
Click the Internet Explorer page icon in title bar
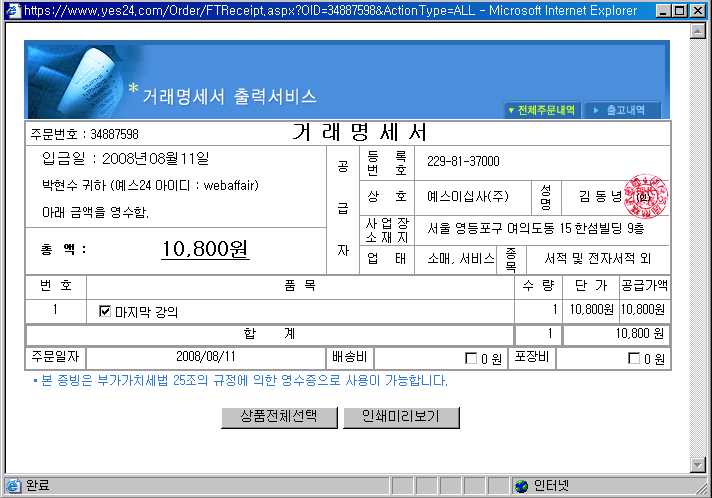point(14,10)
